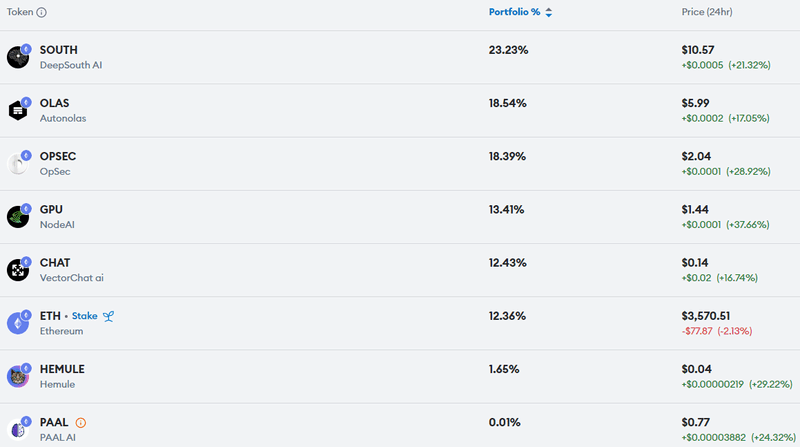Click the orange warning icon next to PAAL
This screenshot has height=447, width=800.
tap(81, 423)
